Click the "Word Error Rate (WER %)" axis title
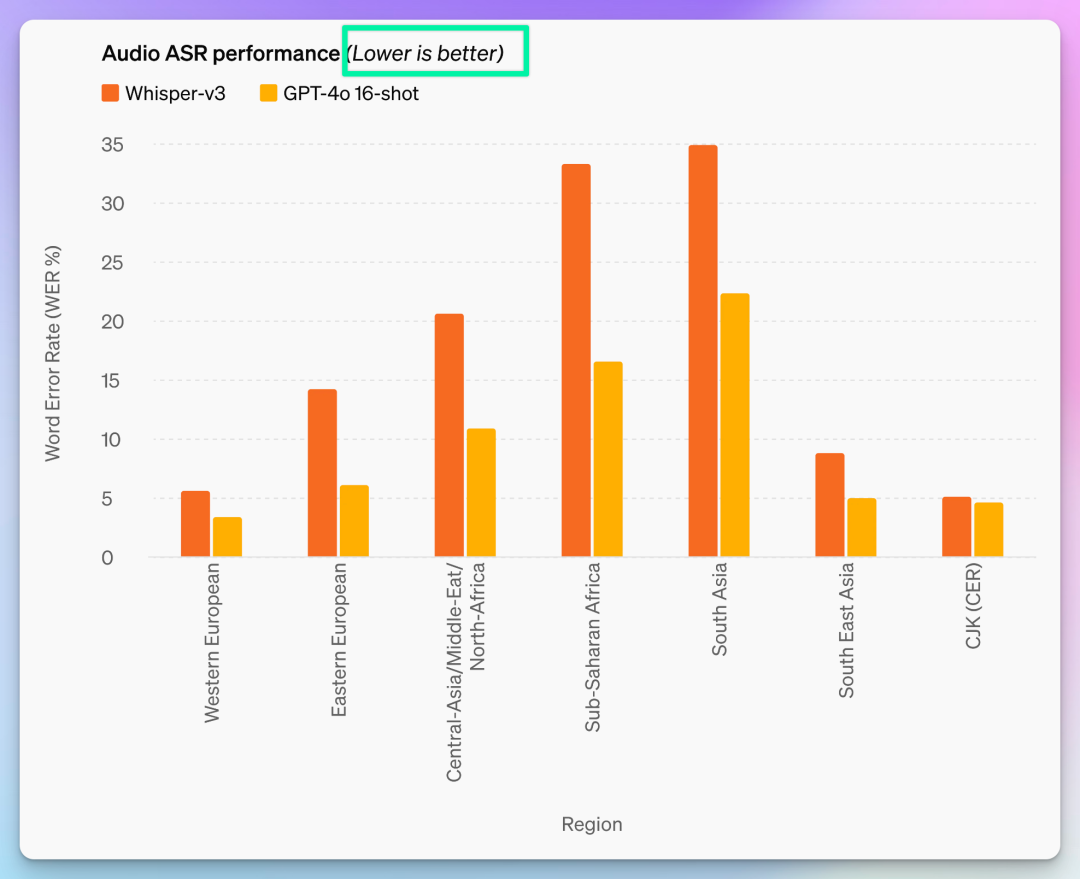 point(53,353)
